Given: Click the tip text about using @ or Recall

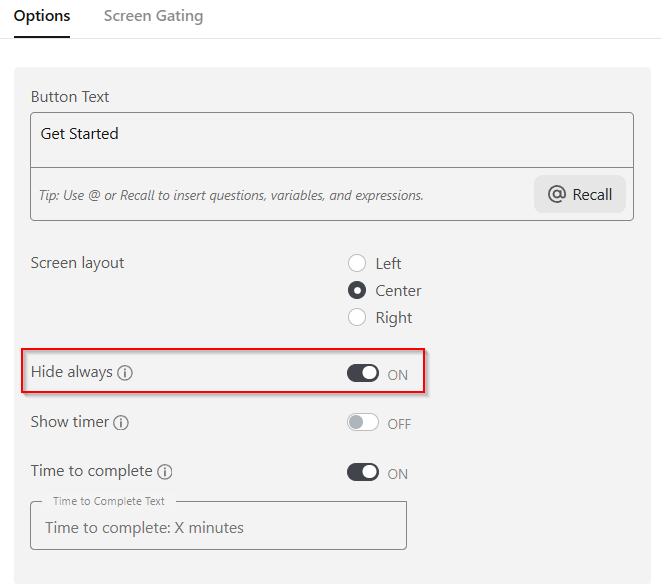Looking at the screenshot, I should tap(231, 195).
